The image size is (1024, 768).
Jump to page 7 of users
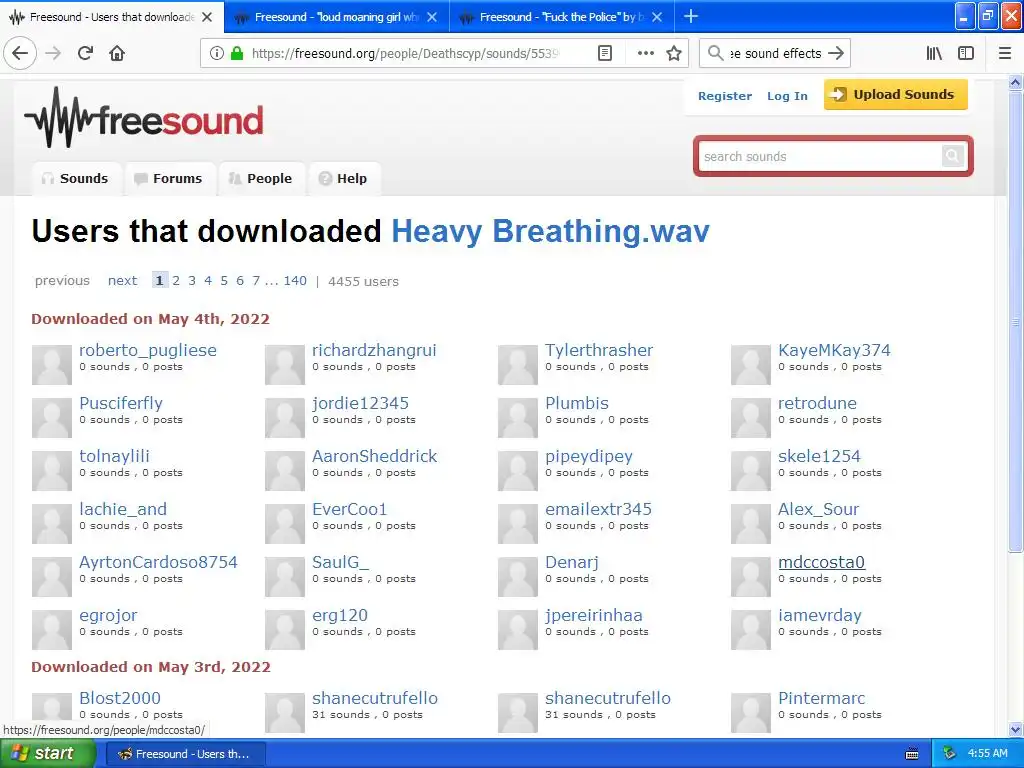pos(256,281)
